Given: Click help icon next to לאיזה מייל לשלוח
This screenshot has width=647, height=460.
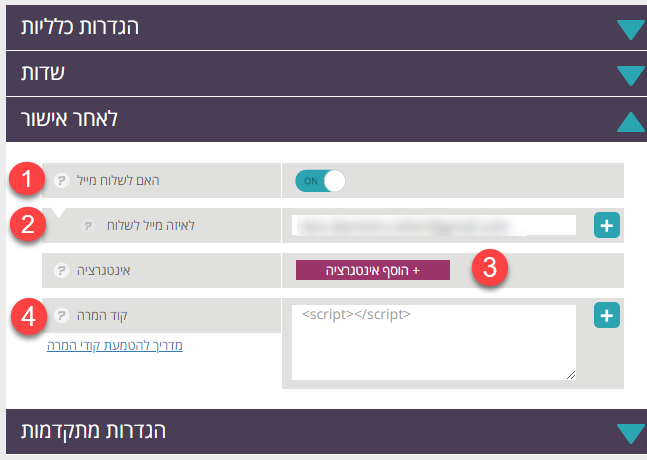Looking at the screenshot, I should [x=88, y=225].
